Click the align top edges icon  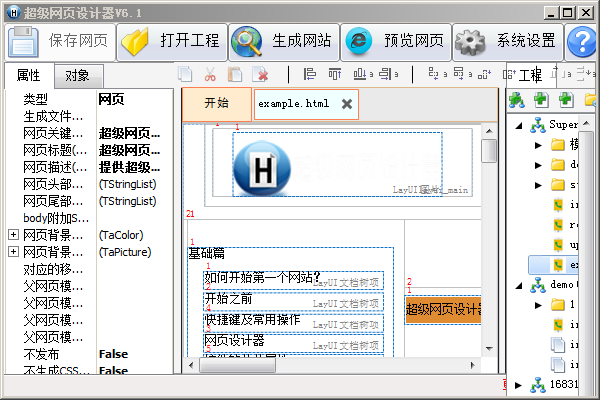pyautogui.click(x=335, y=74)
